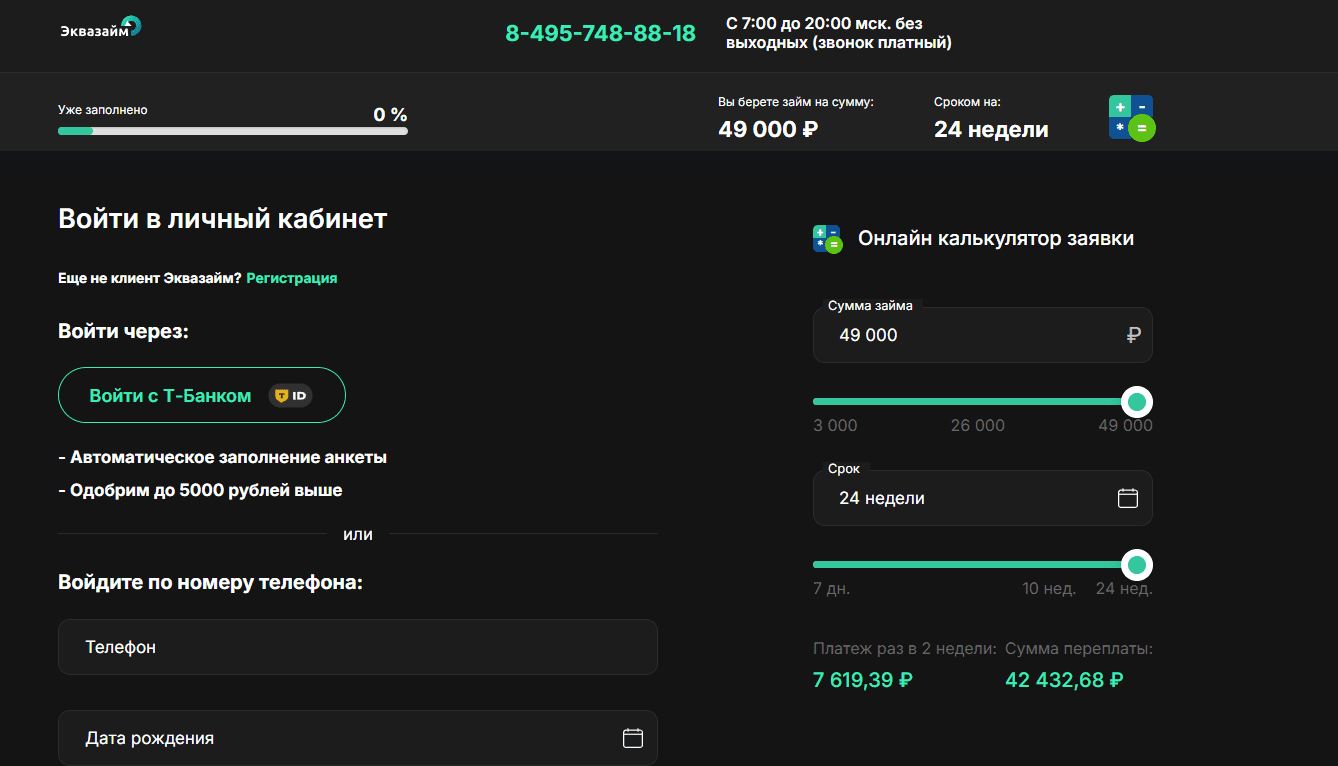
Task: Call the 8-495-748-88-18 phone number link
Action: point(600,33)
